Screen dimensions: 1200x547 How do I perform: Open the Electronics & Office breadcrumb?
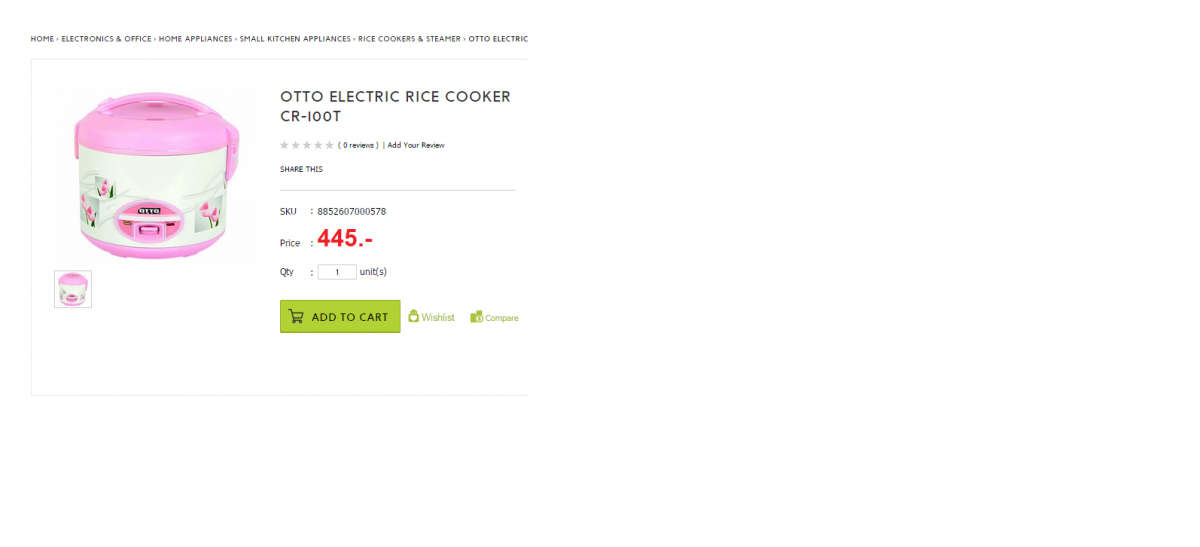click(106, 39)
